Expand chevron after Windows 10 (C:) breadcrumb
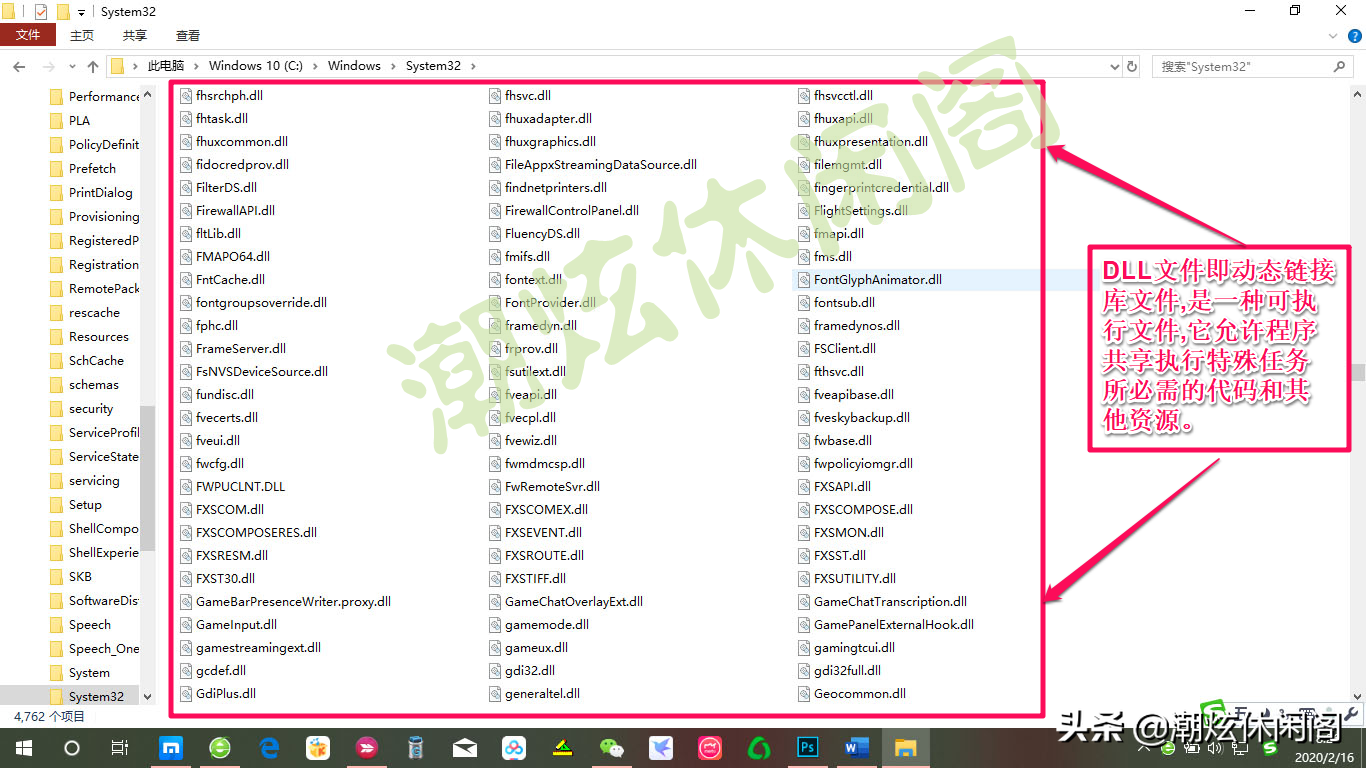The height and width of the screenshot is (768, 1366). [314, 66]
